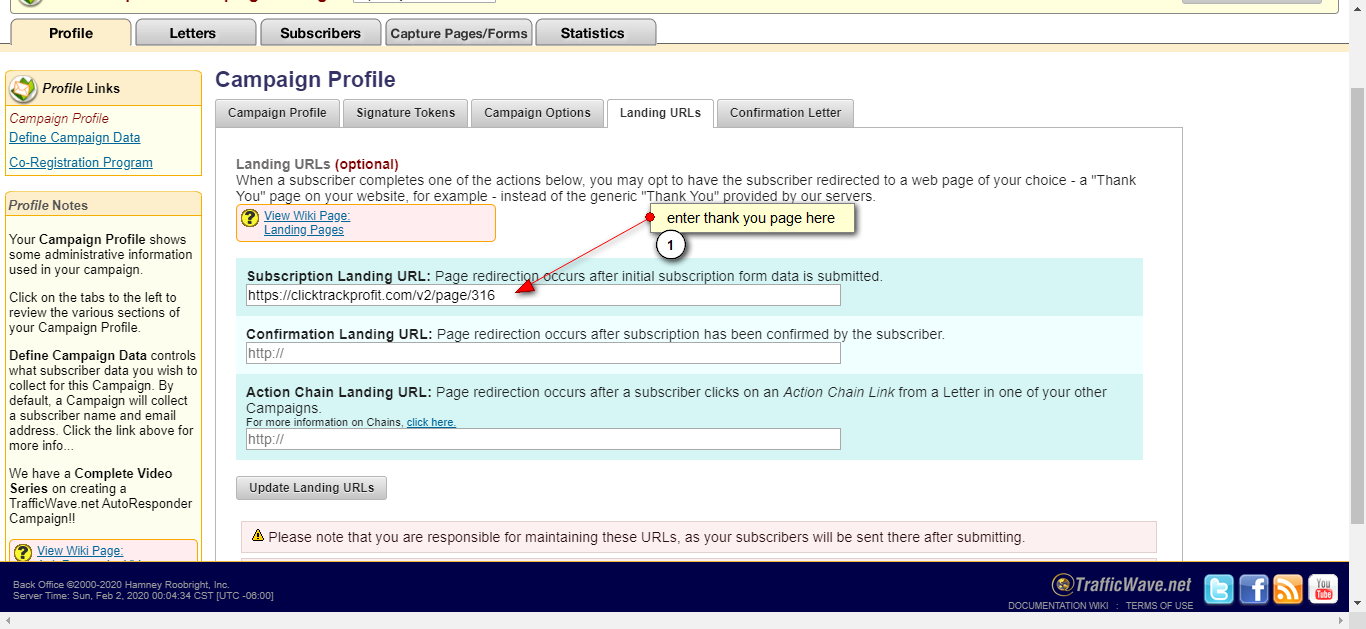
Task: Open the Define Campaign Data link
Action: [x=75, y=138]
